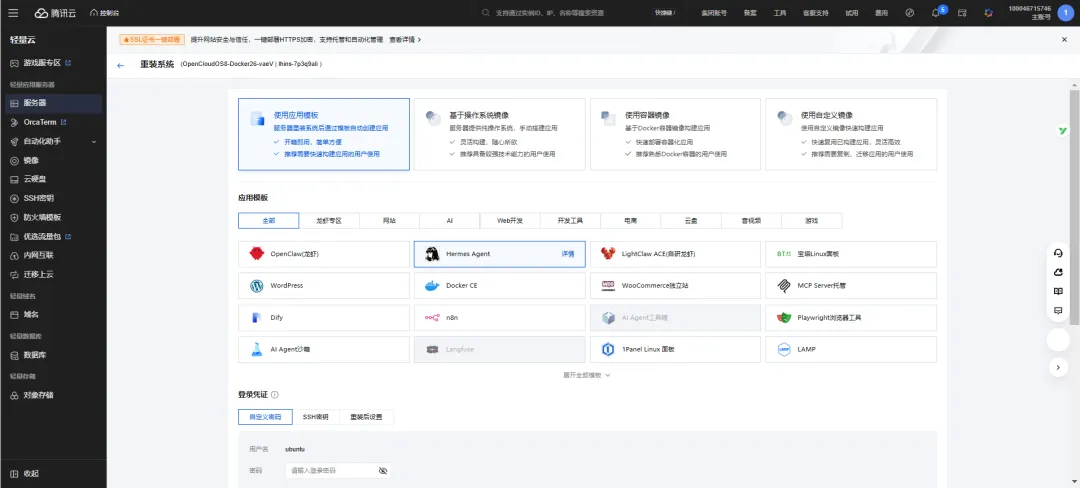Open 镜像 in the sidebar
This screenshot has height=488, width=1080.
click(x=31, y=160)
